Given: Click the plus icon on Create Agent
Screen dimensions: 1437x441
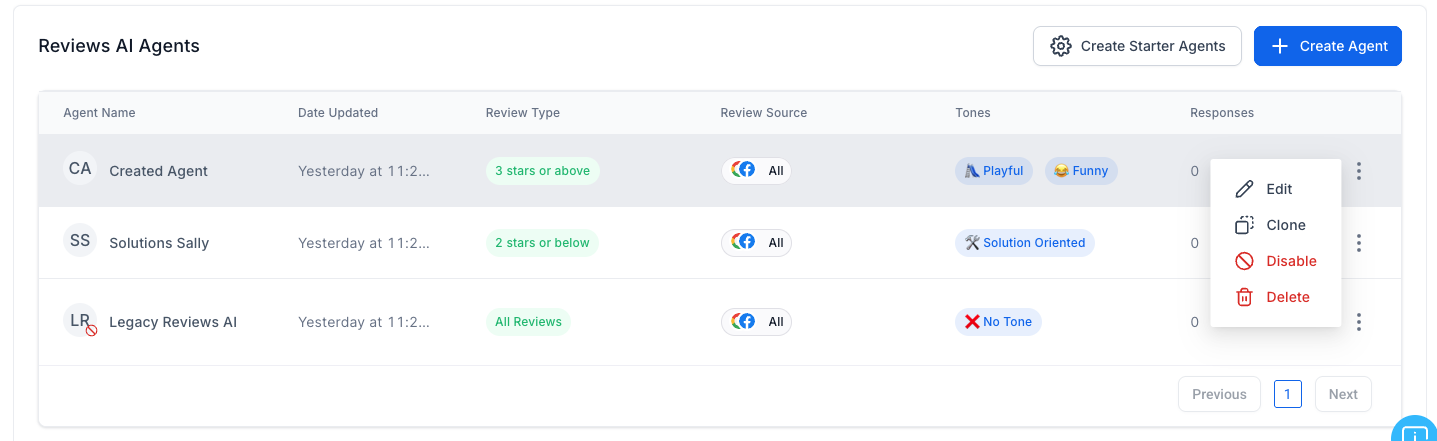Looking at the screenshot, I should [1279, 46].
